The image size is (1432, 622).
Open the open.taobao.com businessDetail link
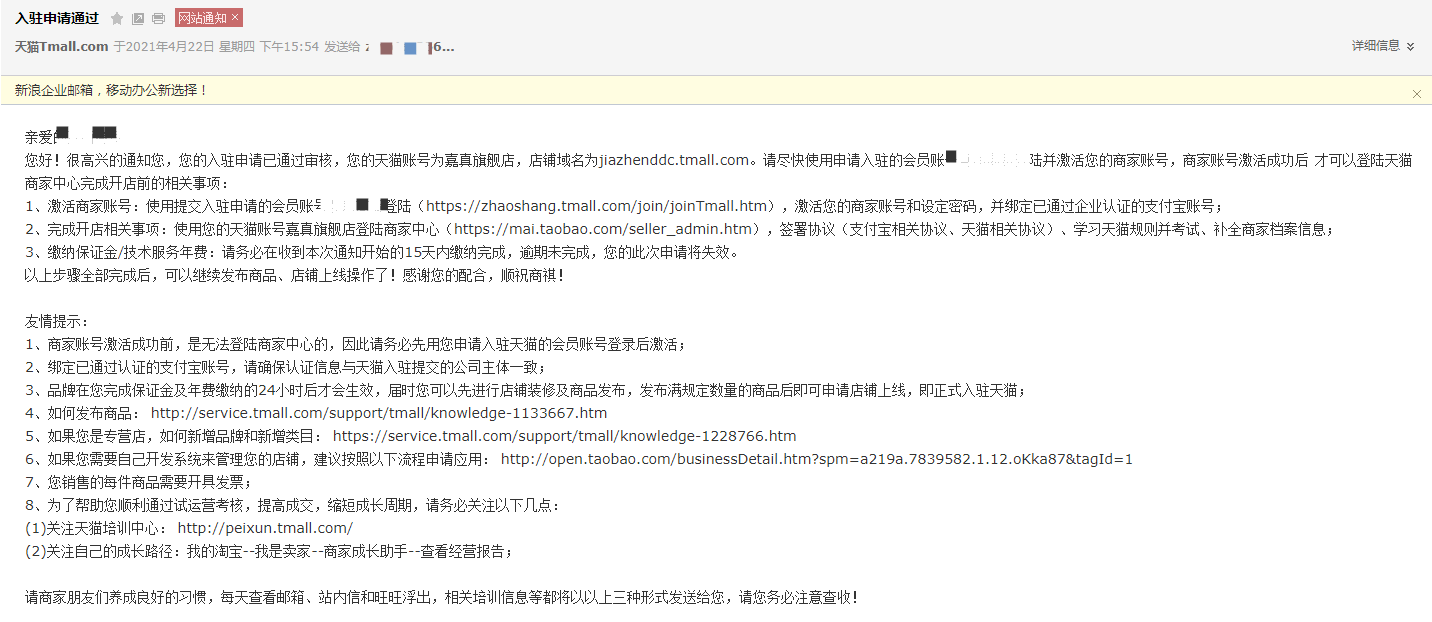tap(817, 459)
